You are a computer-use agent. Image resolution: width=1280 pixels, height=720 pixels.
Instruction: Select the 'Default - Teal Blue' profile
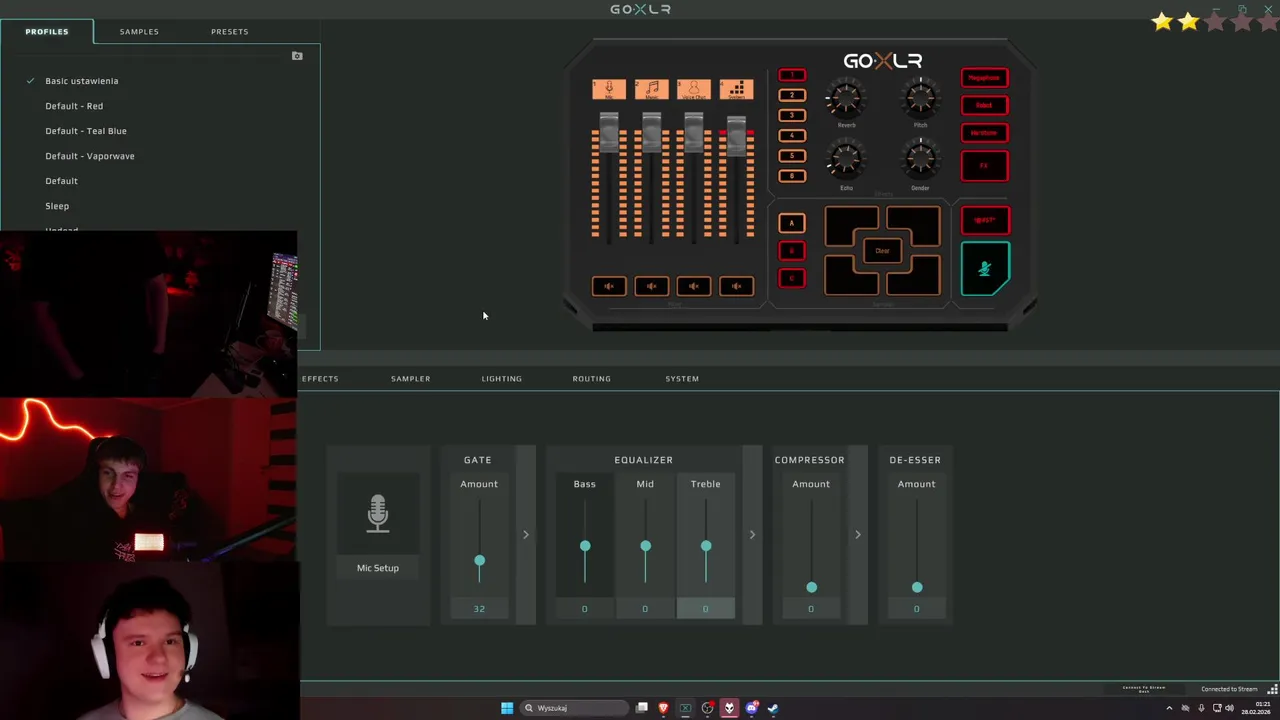pos(86,131)
